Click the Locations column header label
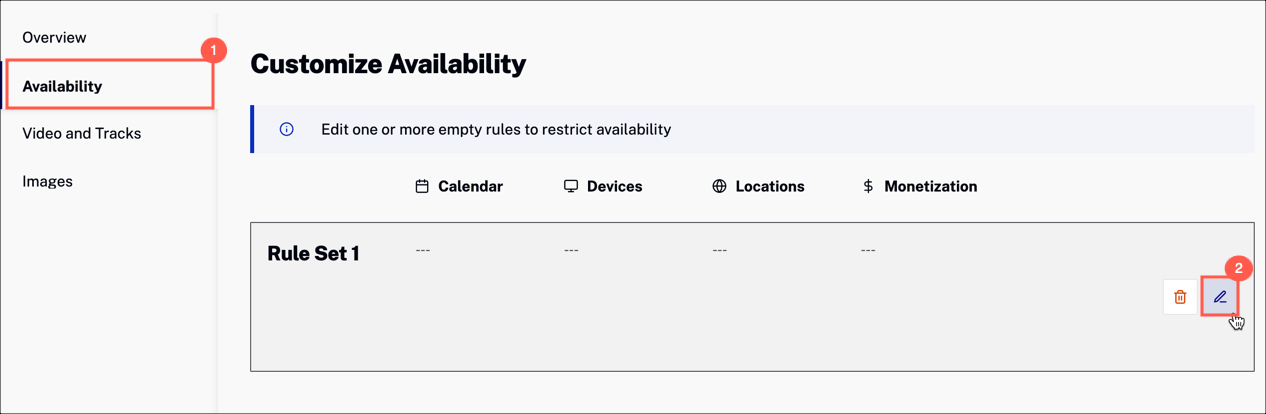This screenshot has width=1266, height=414. coord(770,186)
